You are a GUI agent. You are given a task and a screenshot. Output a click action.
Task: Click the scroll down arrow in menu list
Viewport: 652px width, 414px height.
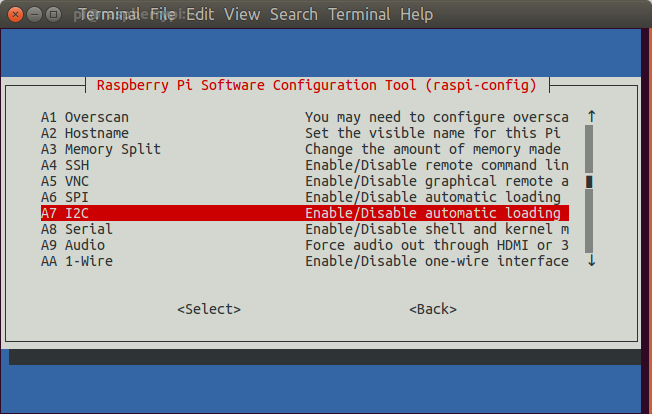click(591, 261)
